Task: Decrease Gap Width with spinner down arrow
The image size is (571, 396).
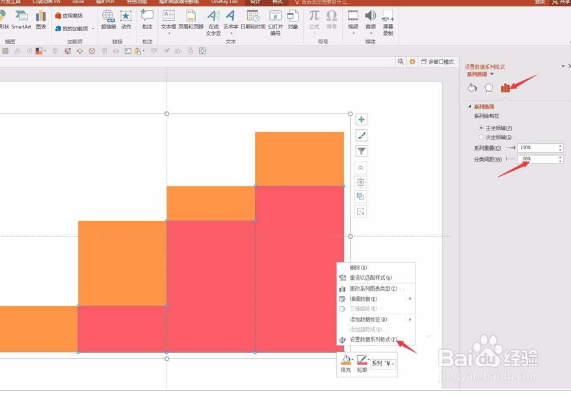Action: [x=560, y=161]
